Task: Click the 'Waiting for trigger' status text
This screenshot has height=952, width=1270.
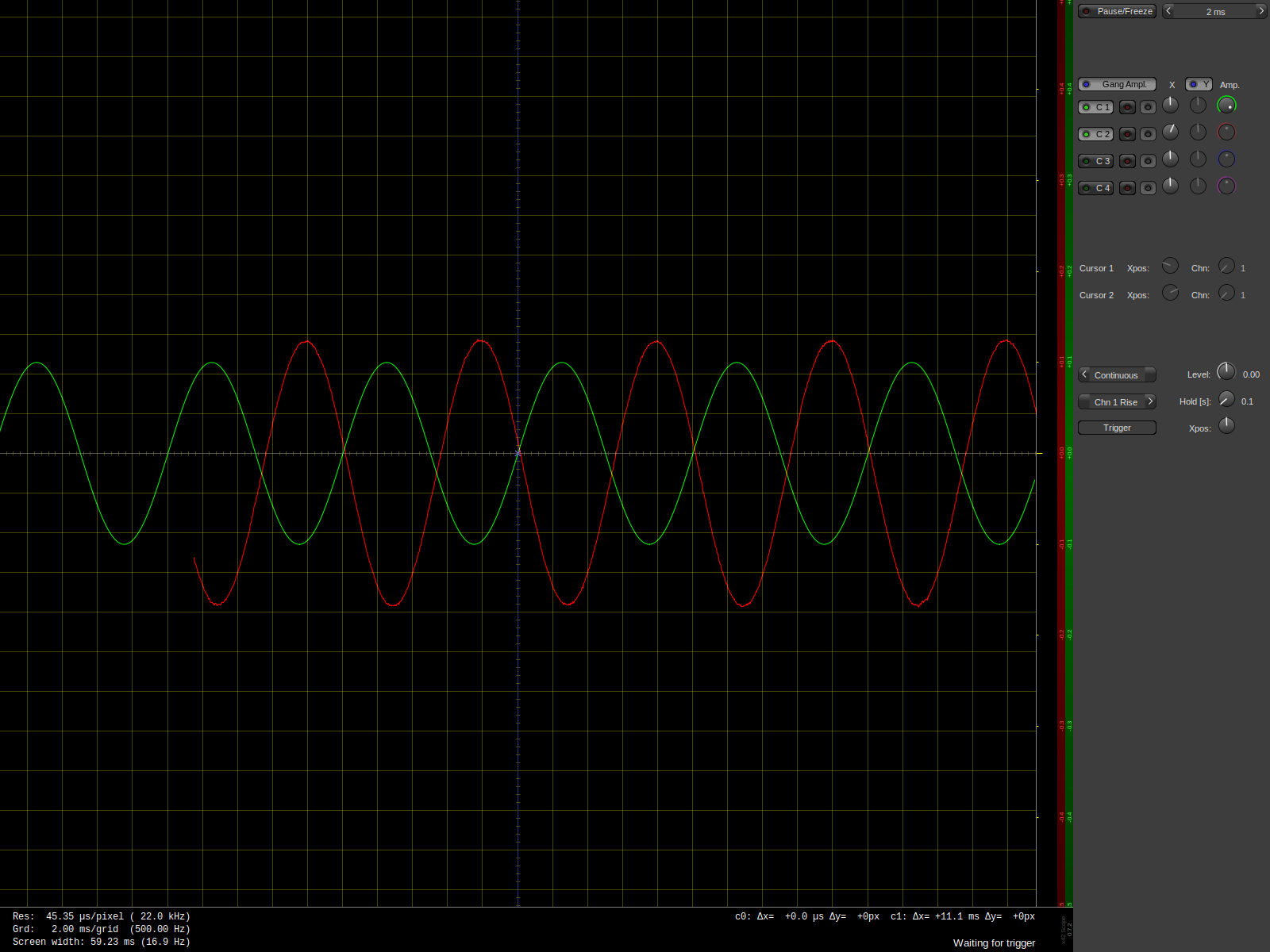Action: pos(994,943)
